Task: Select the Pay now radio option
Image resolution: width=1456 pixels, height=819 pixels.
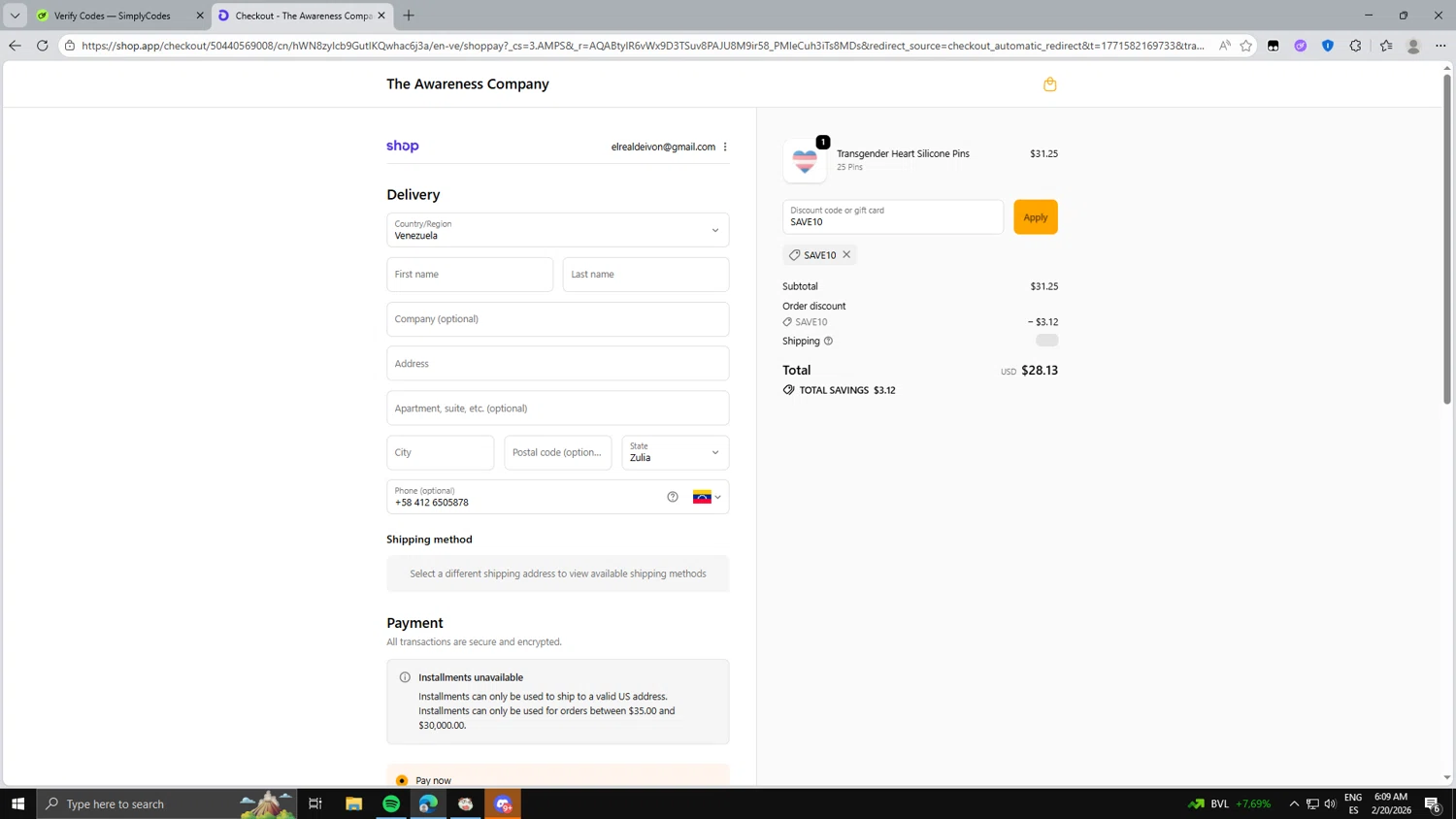Action: pos(402,780)
